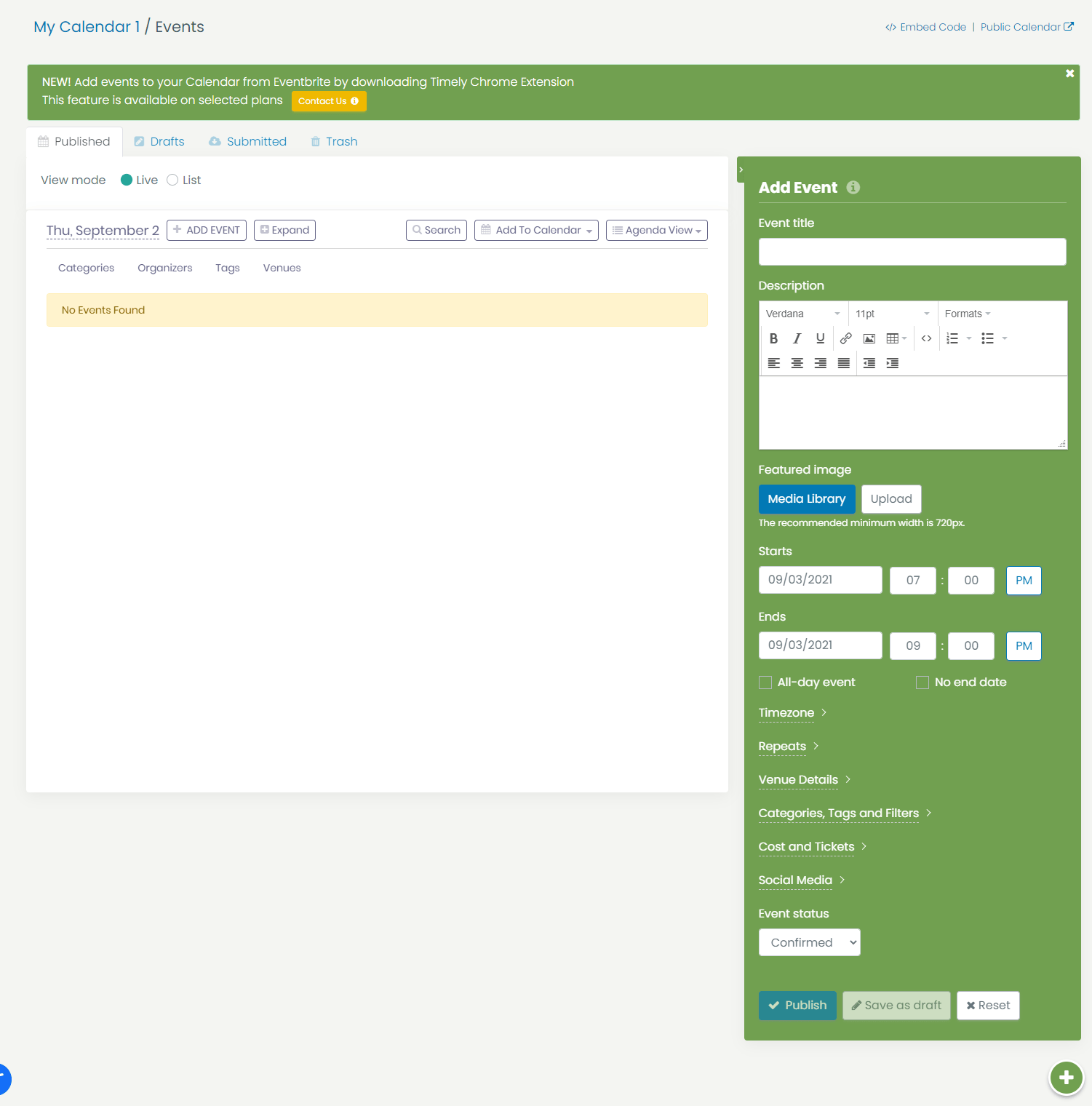
Task: Insert an image using editor toolbar
Action: [869, 338]
